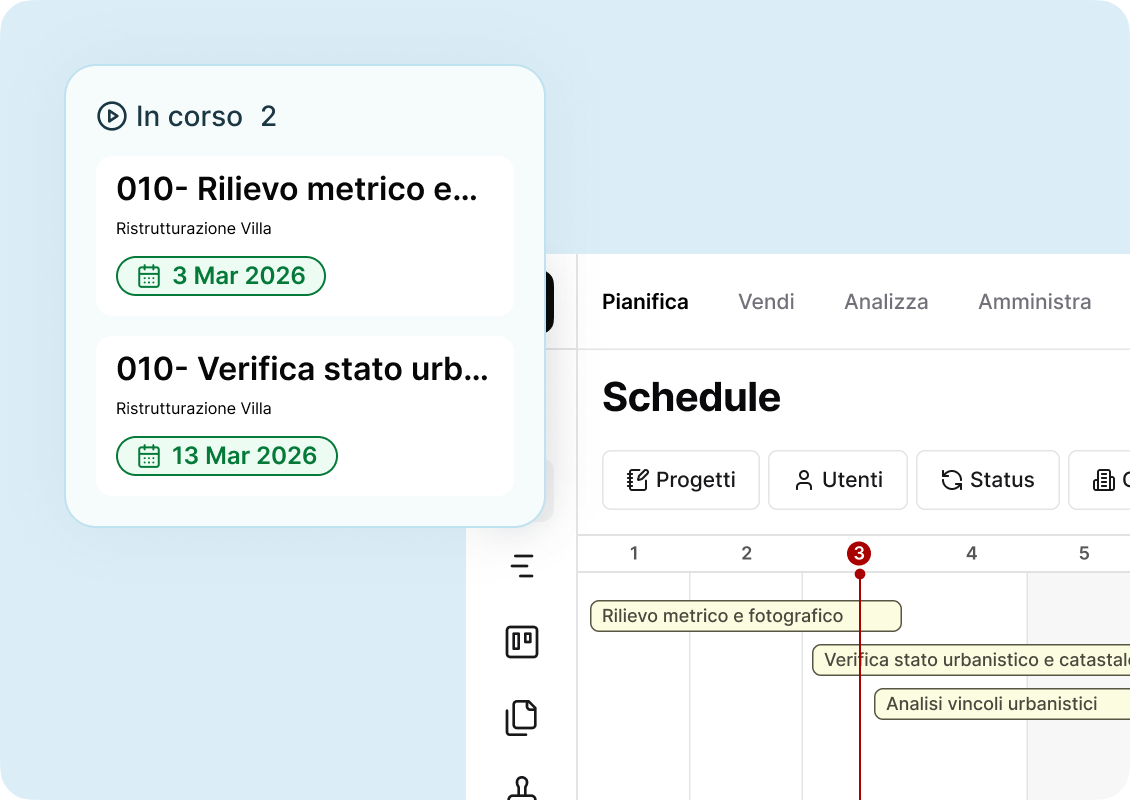Open the Analizza tab
This screenshot has width=1130, height=800.
(x=886, y=301)
